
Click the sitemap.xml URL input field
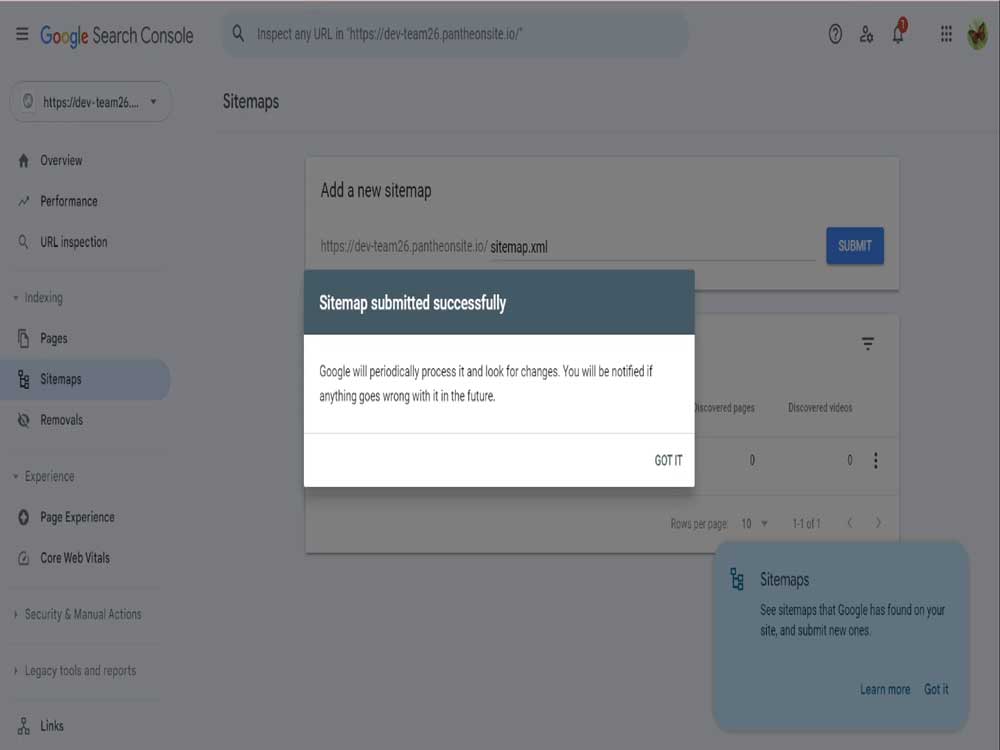(652, 247)
